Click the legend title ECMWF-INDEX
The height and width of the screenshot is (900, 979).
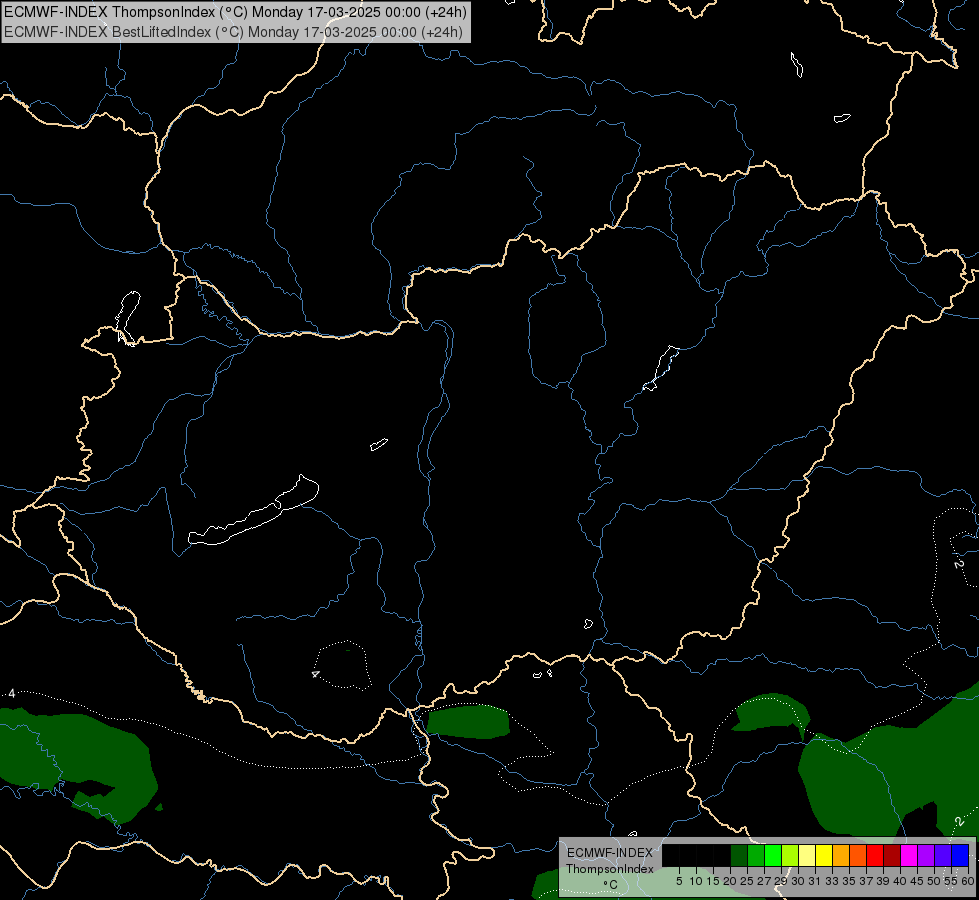click(x=609, y=853)
